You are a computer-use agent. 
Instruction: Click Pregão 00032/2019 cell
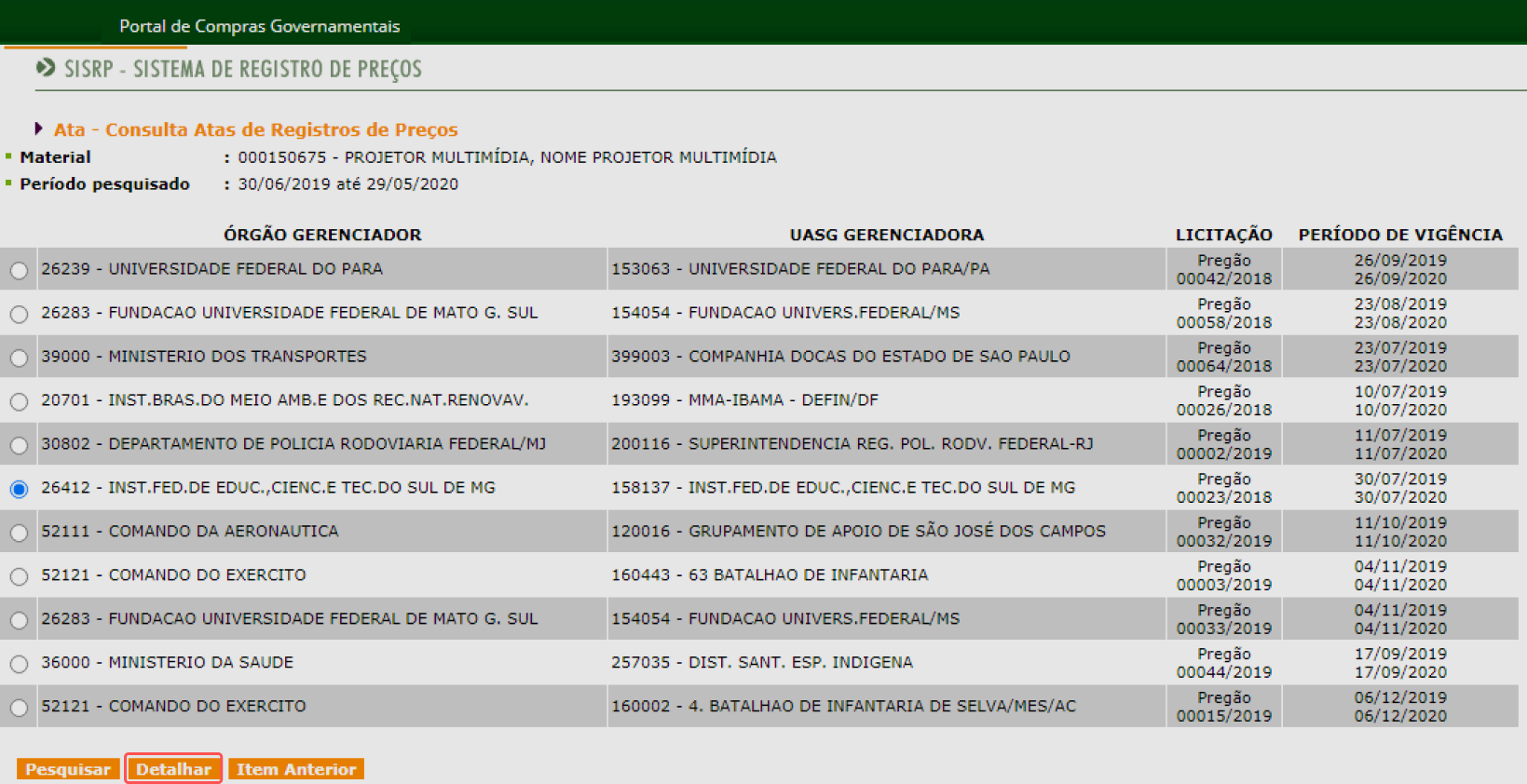[x=1224, y=532]
